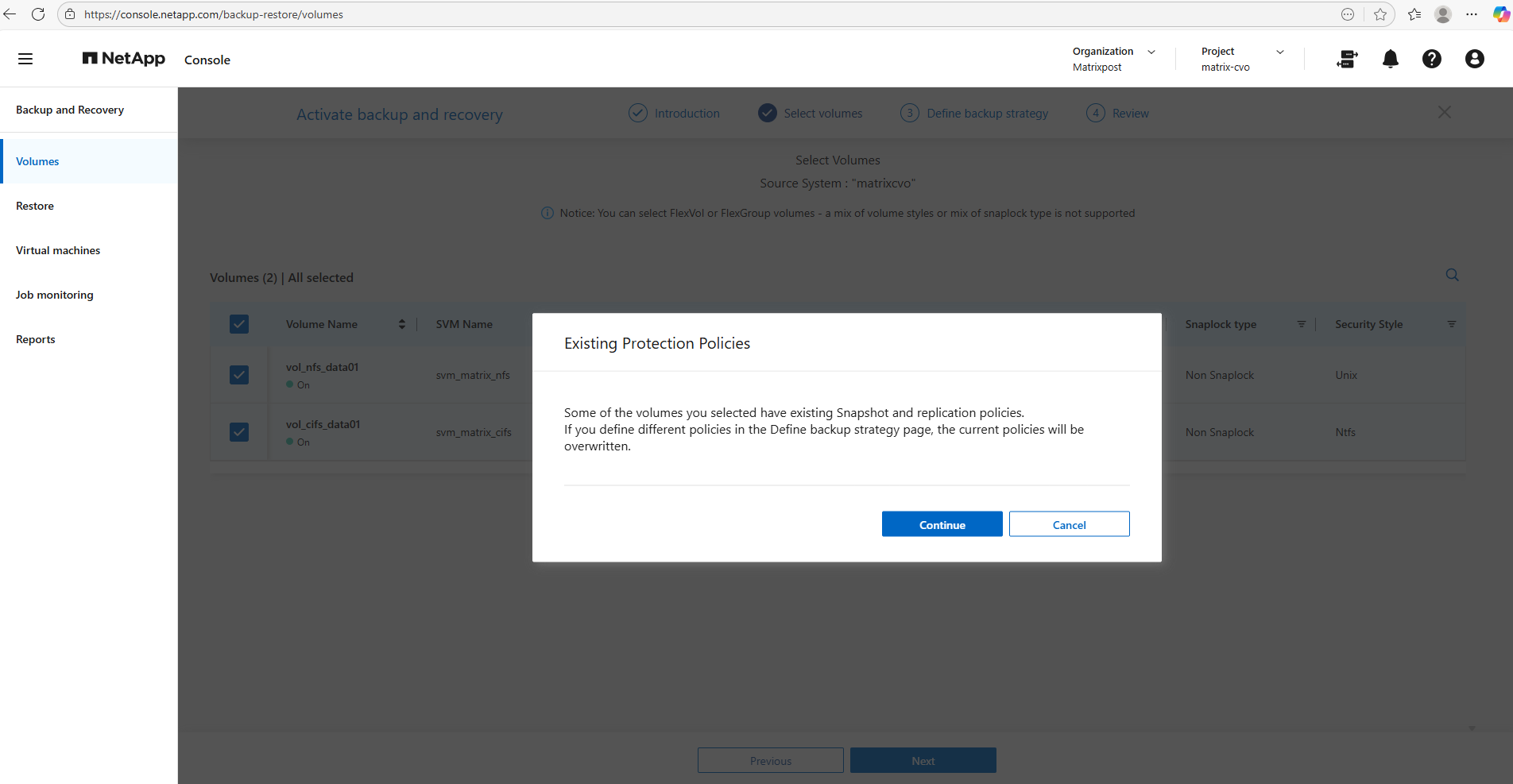This screenshot has height=784, width=1513.
Task: Click the volumes search magnifier icon
Action: pyautogui.click(x=1452, y=275)
